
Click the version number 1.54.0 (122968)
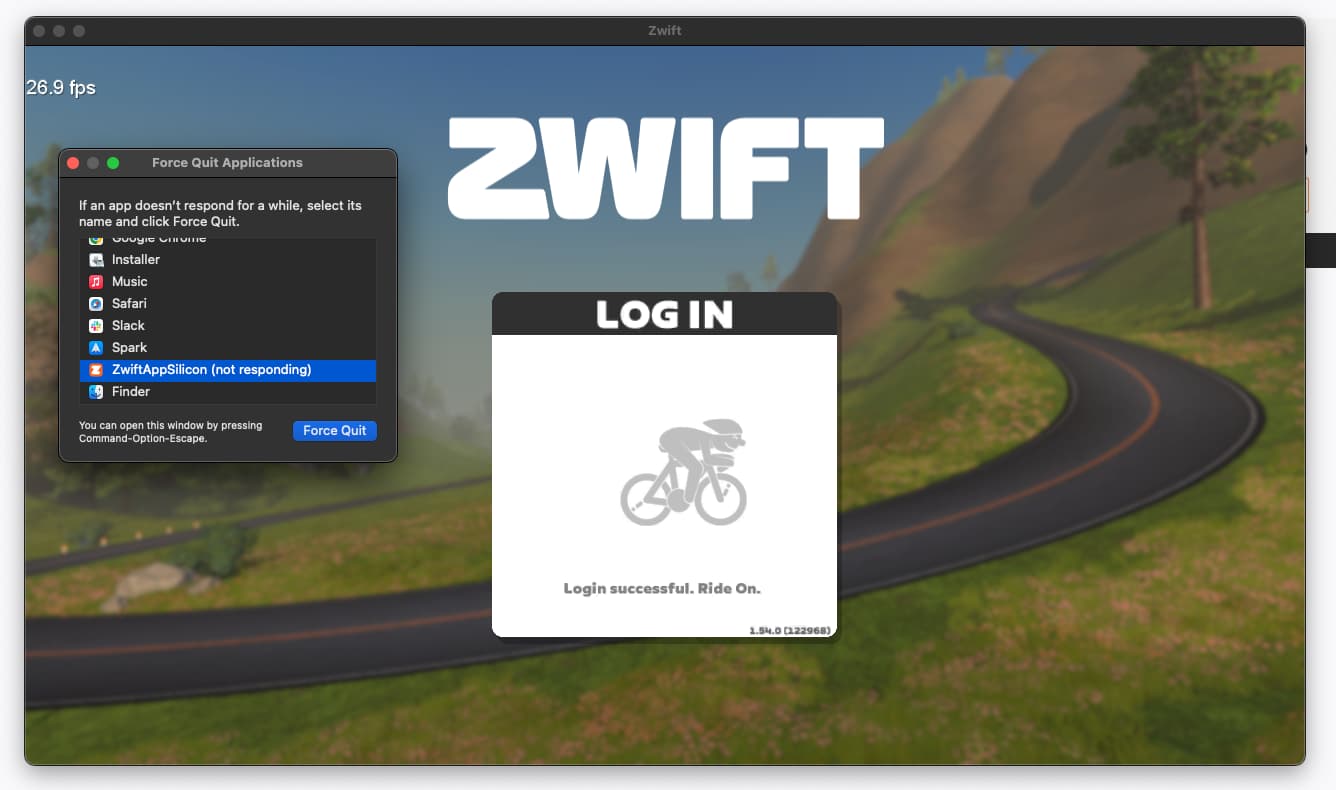click(791, 630)
